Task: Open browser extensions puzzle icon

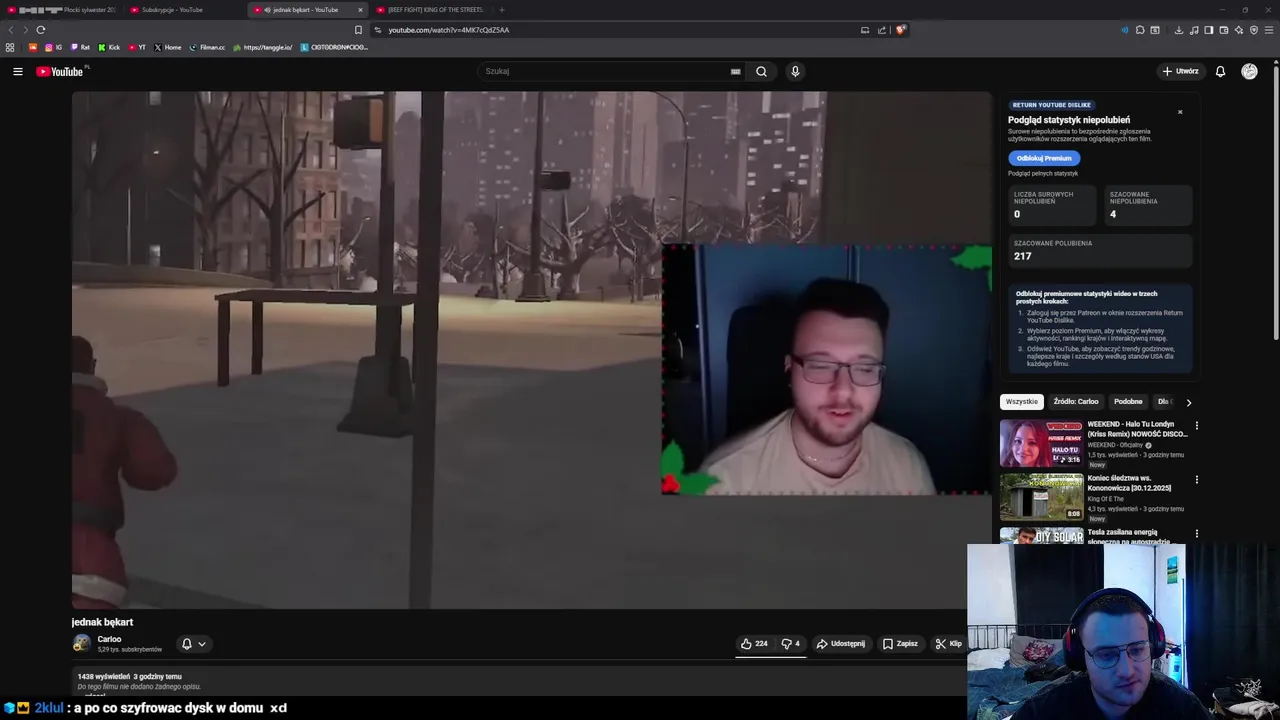Action: point(1139,30)
